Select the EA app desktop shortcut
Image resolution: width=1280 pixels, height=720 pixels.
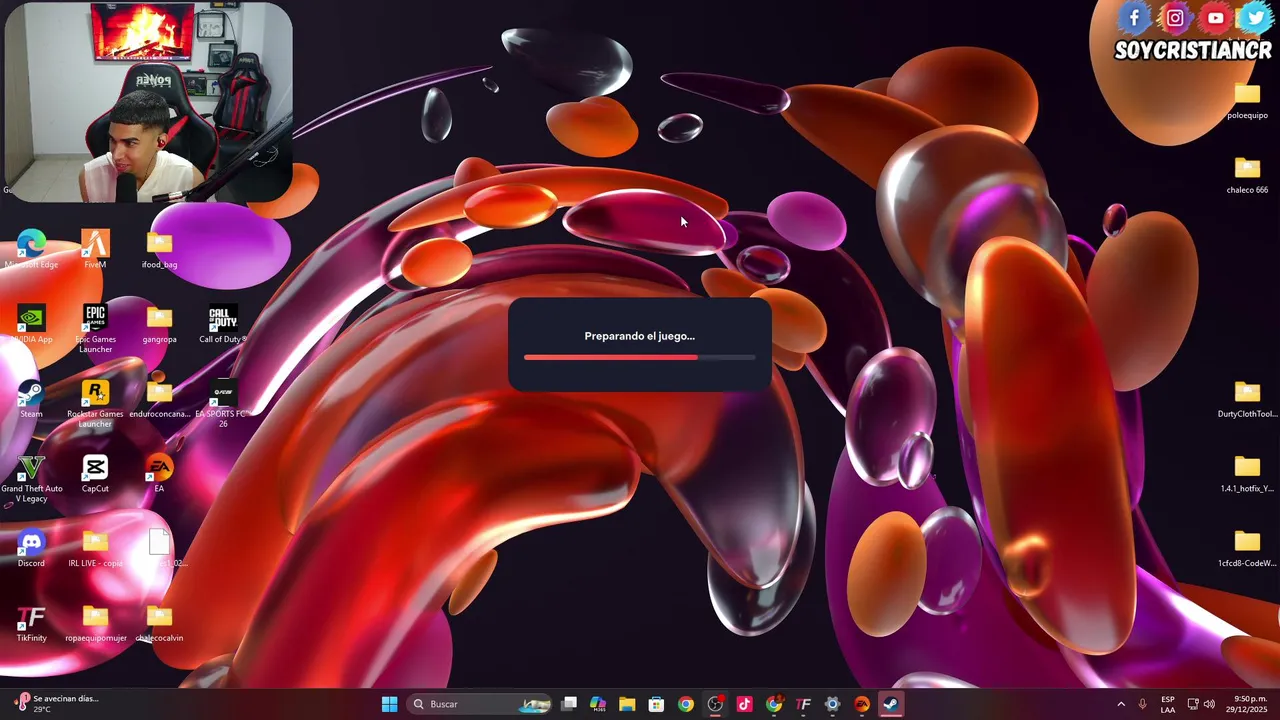[x=159, y=473]
